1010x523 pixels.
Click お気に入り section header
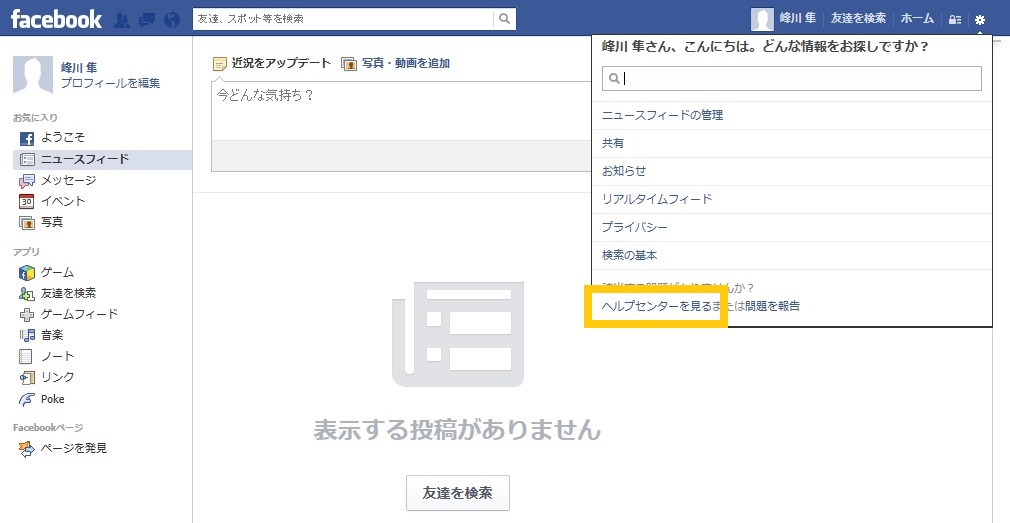click(35, 117)
